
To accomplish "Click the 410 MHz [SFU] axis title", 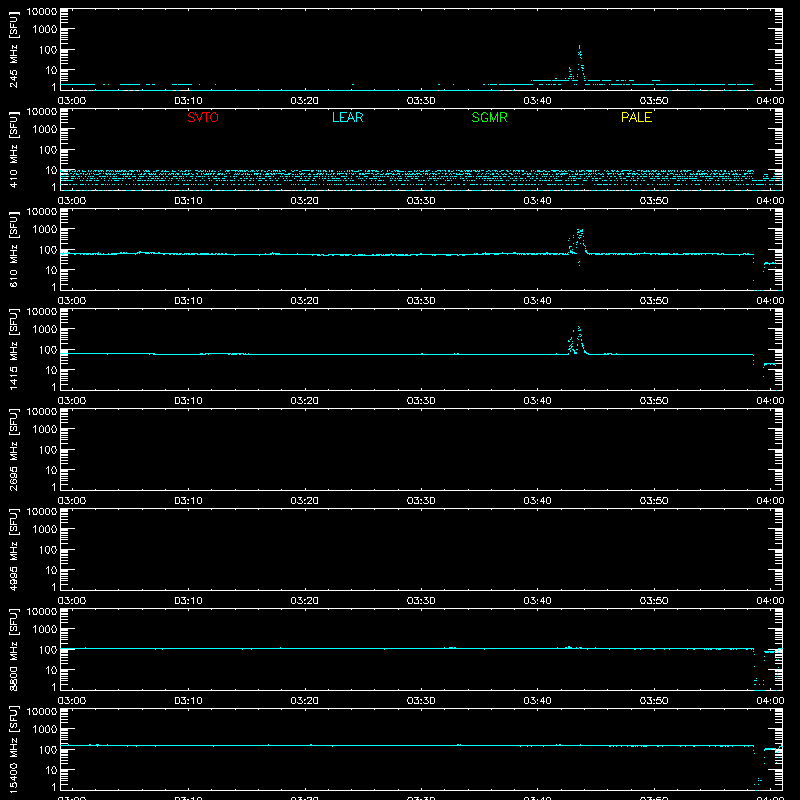I will pos(13,150).
